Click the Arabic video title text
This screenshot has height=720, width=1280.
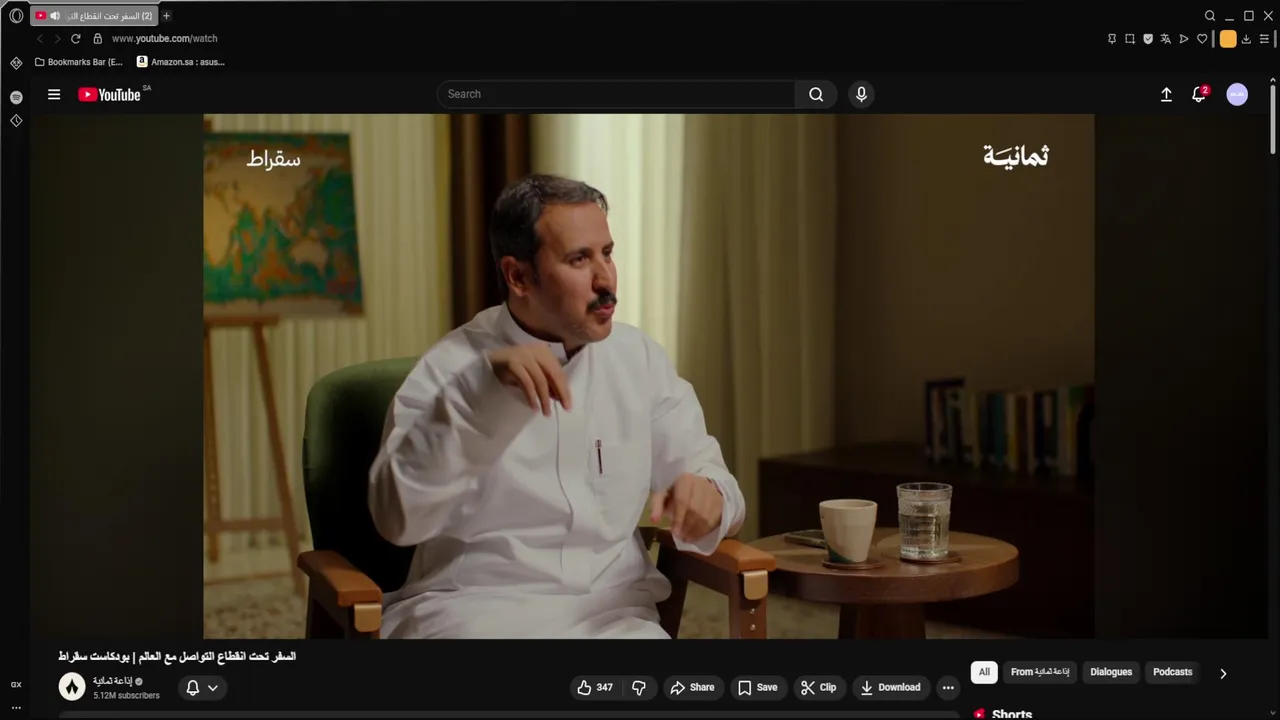click(177, 656)
